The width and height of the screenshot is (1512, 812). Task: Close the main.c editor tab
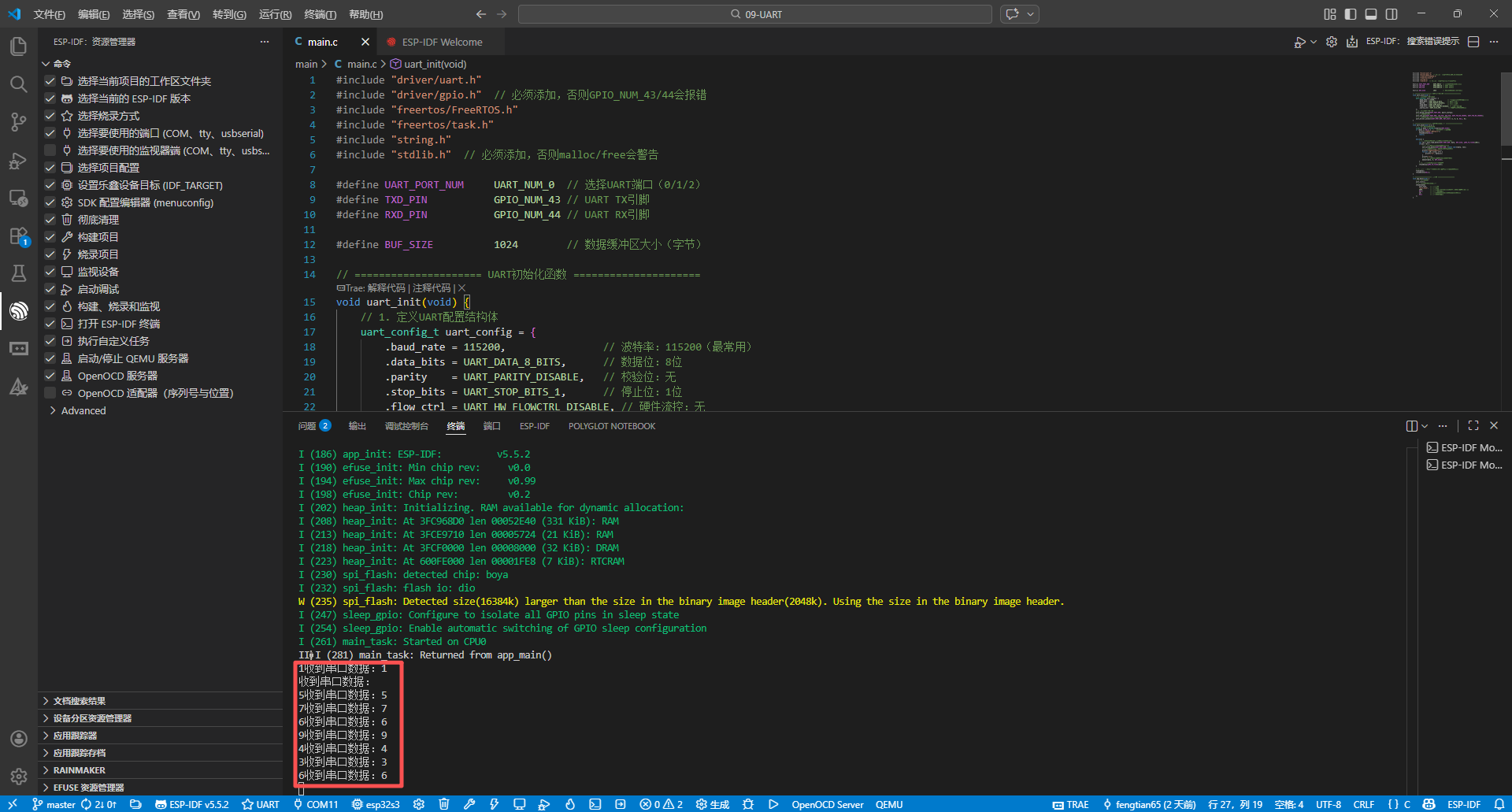pyautogui.click(x=365, y=42)
